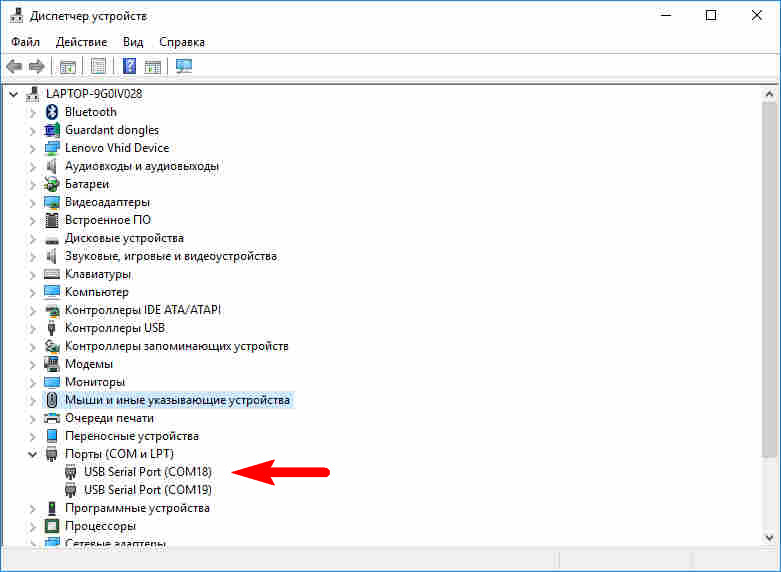Scan for hardware changes monitor icon
The image size is (781, 572).
click(x=184, y=66)
